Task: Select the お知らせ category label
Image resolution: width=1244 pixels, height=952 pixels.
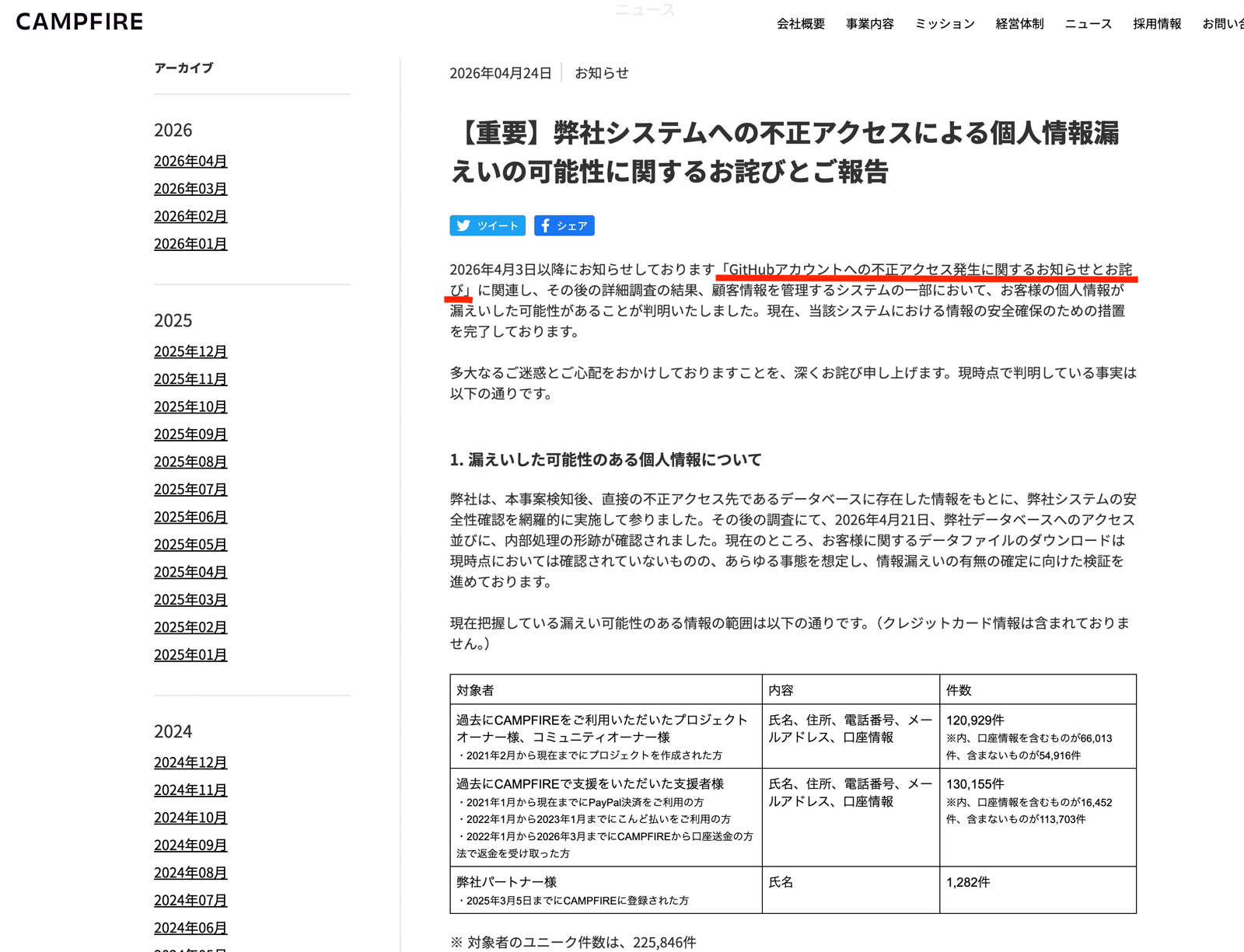Action: [601, 73]
